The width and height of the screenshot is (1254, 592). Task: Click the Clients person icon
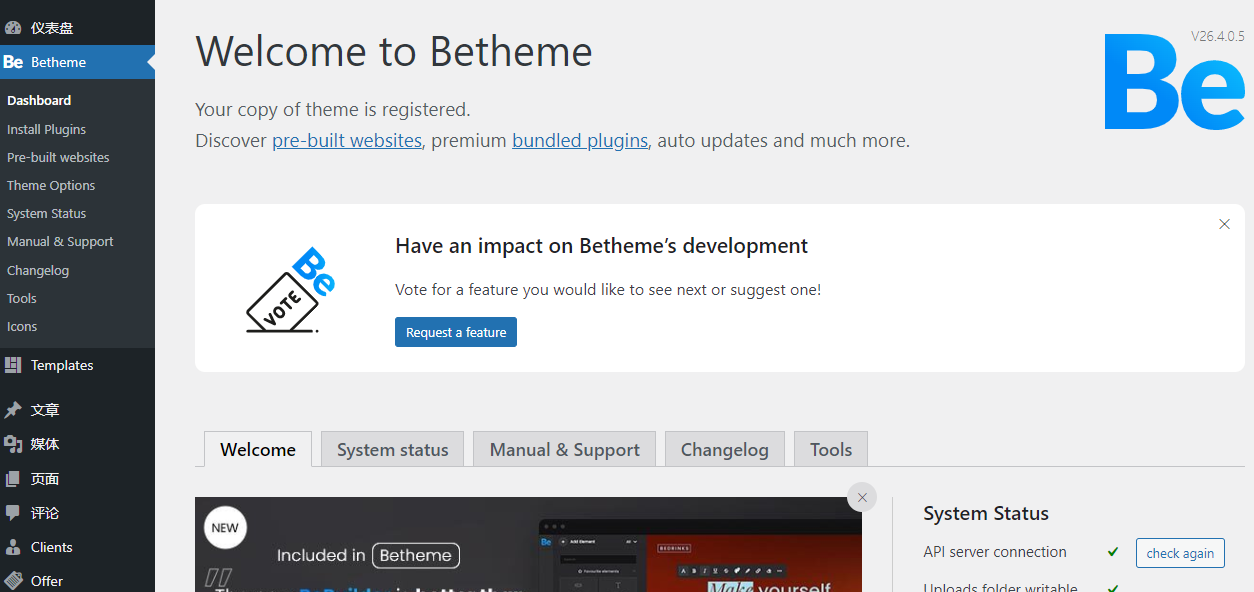(x=13, y=547)
